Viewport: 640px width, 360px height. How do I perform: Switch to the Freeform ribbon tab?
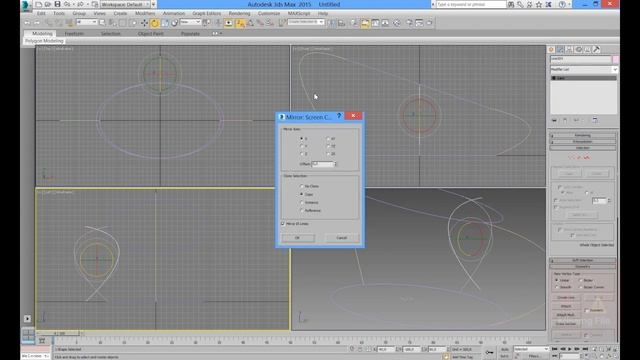(x=74, y=33)
